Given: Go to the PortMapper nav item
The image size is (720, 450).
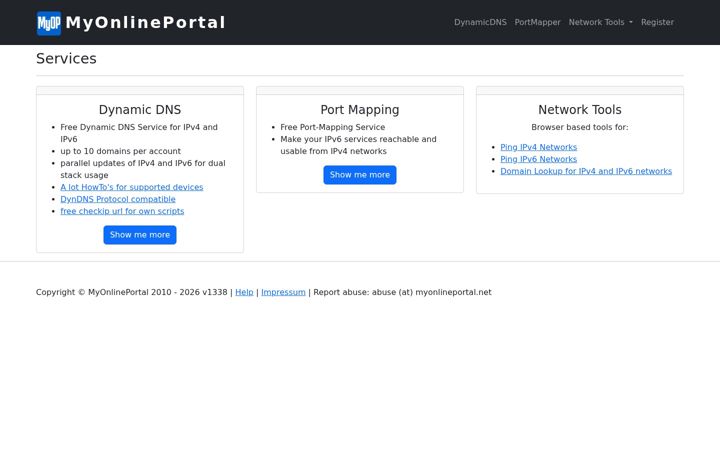Looking at the screenshot, I should click(537, 22).
